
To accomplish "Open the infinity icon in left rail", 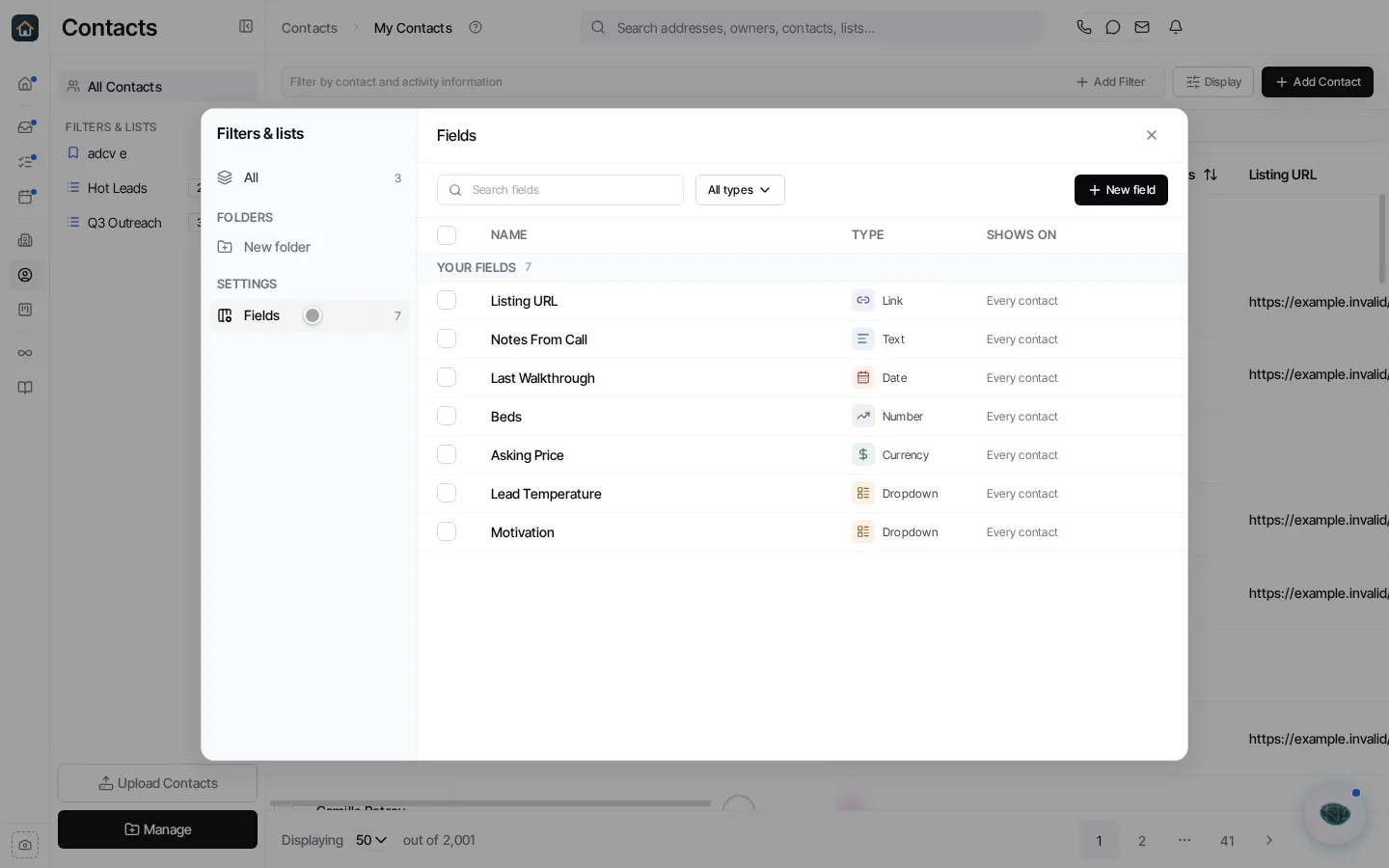I will (25, 353).
